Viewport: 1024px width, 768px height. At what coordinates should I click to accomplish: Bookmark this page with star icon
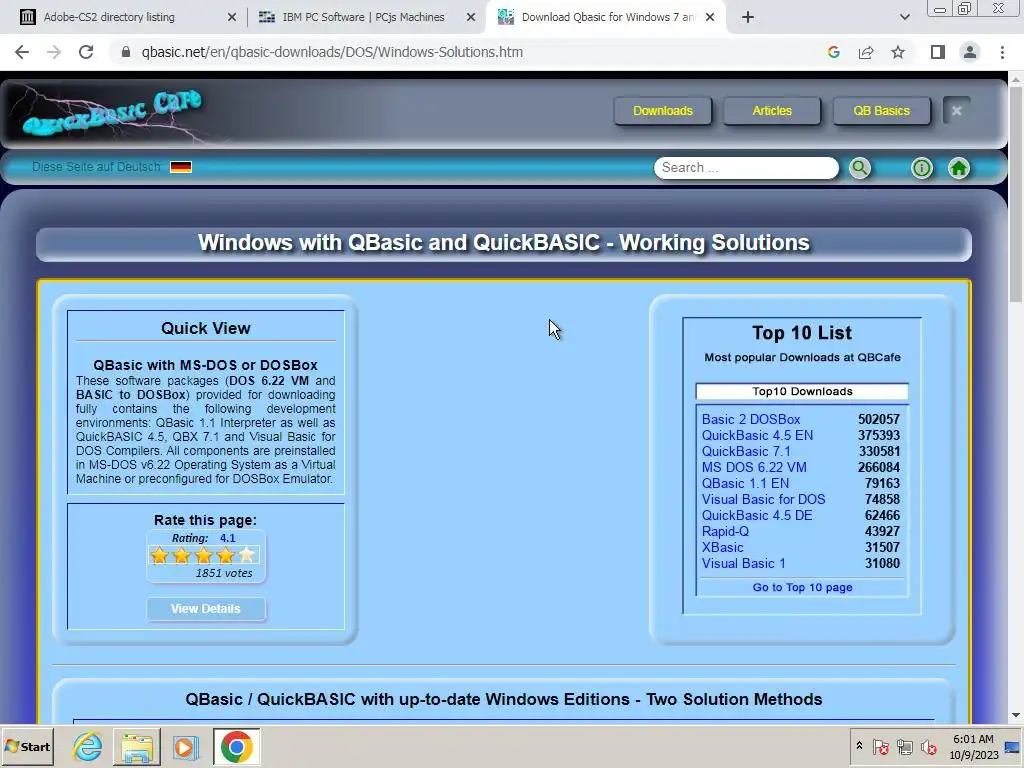tap(898, 52)
